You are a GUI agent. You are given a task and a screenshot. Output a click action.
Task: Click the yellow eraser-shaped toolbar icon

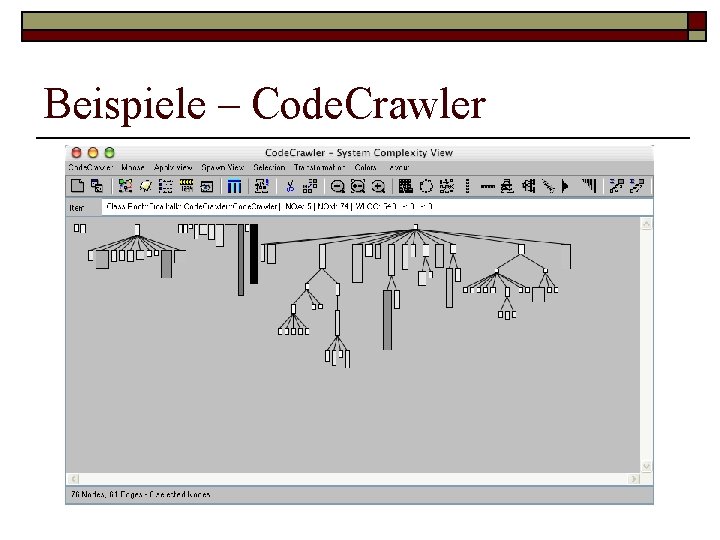point(146,186)
